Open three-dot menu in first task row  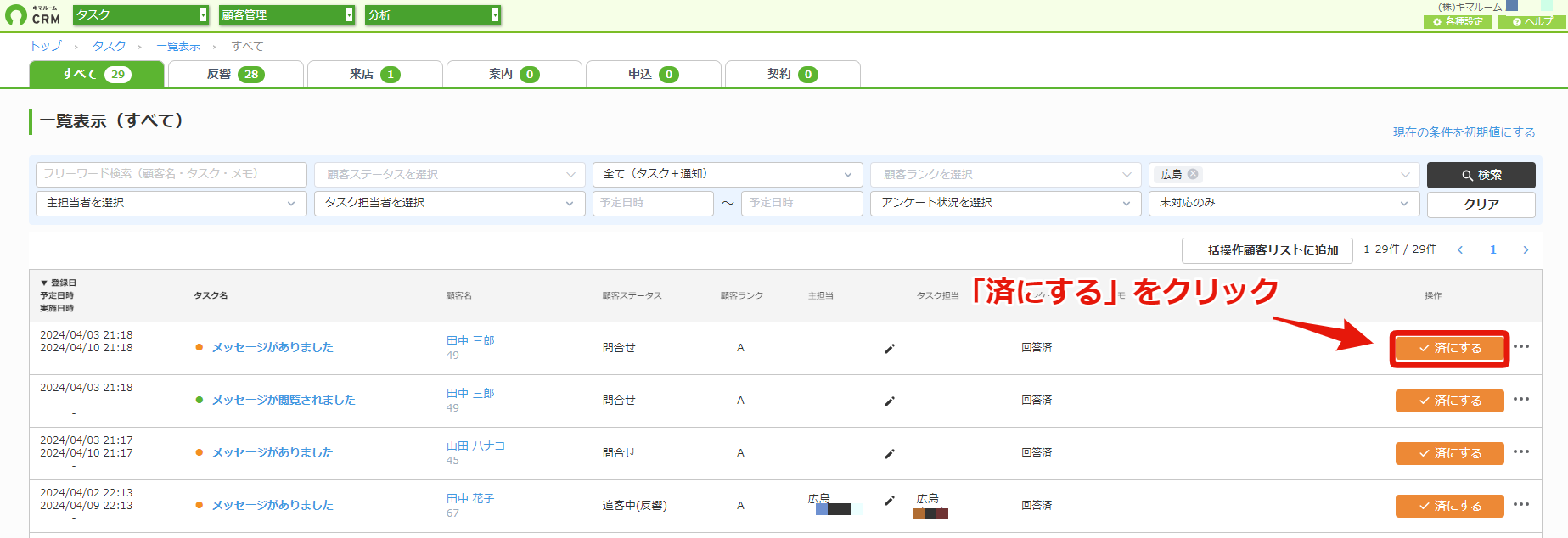coord(1521,346)
